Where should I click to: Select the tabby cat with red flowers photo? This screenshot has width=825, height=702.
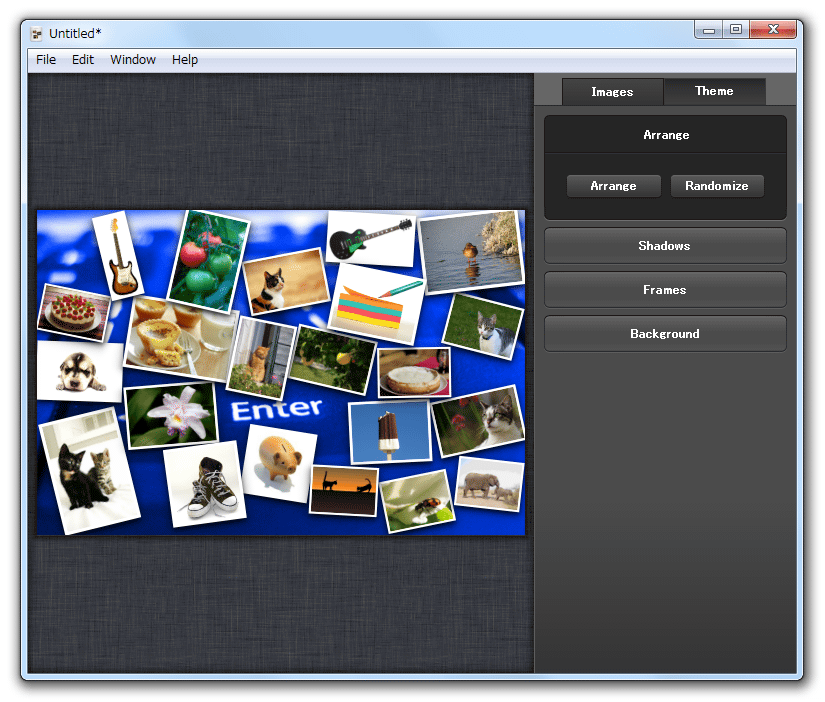click(x=478, y=421)
